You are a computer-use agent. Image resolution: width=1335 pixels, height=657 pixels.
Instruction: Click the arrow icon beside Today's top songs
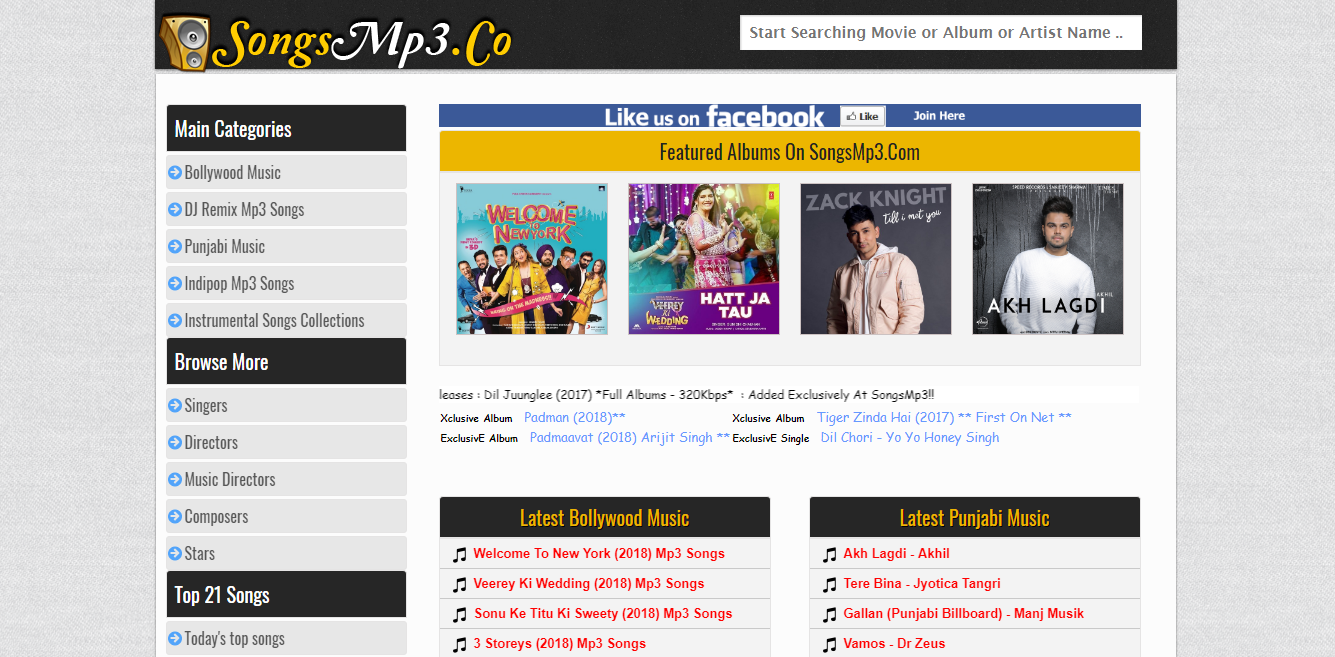click(175, 638)
